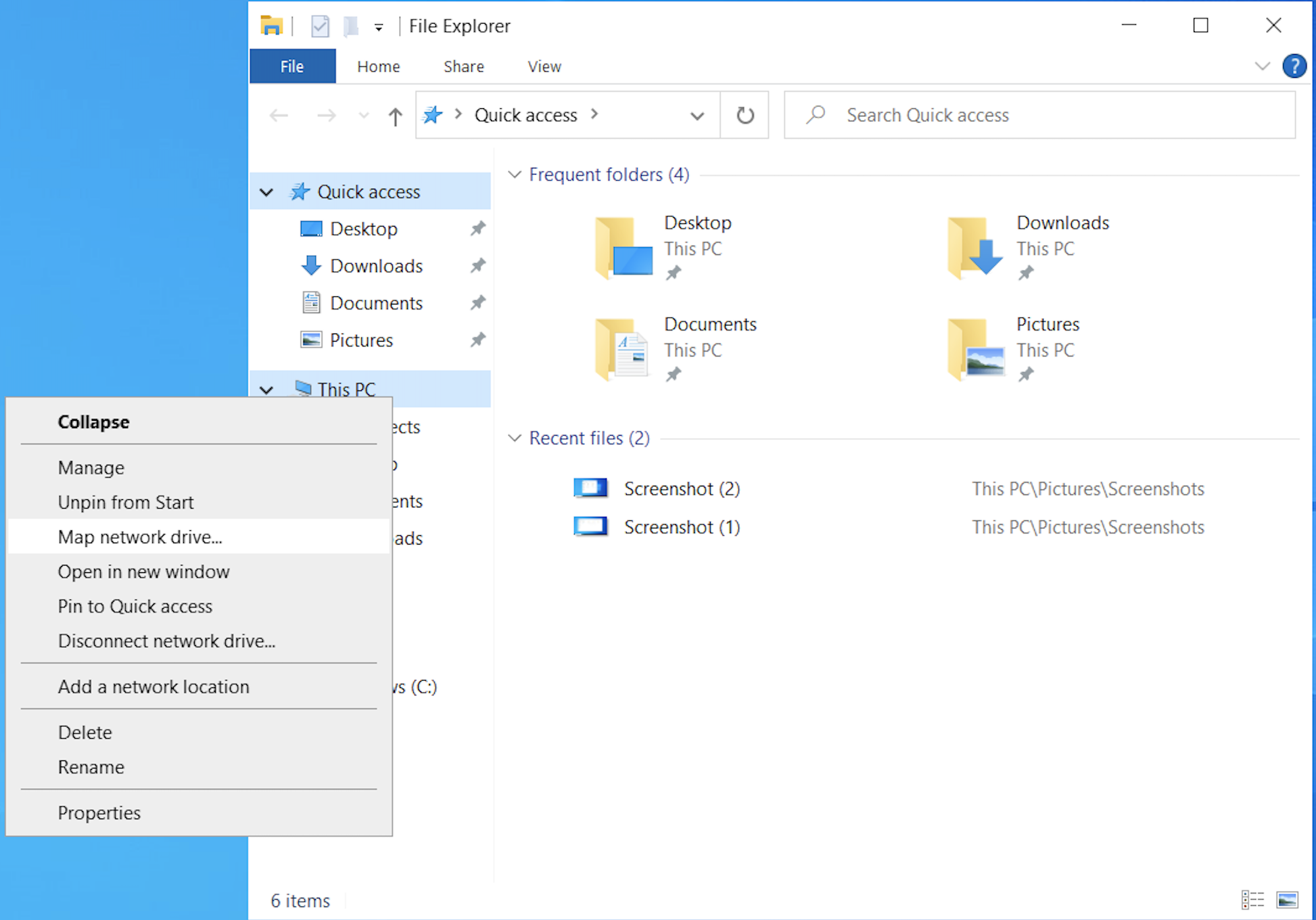Open the Help question mark icon
The width and height of the screenshot is (1316, 920).
click(1294, 66)
